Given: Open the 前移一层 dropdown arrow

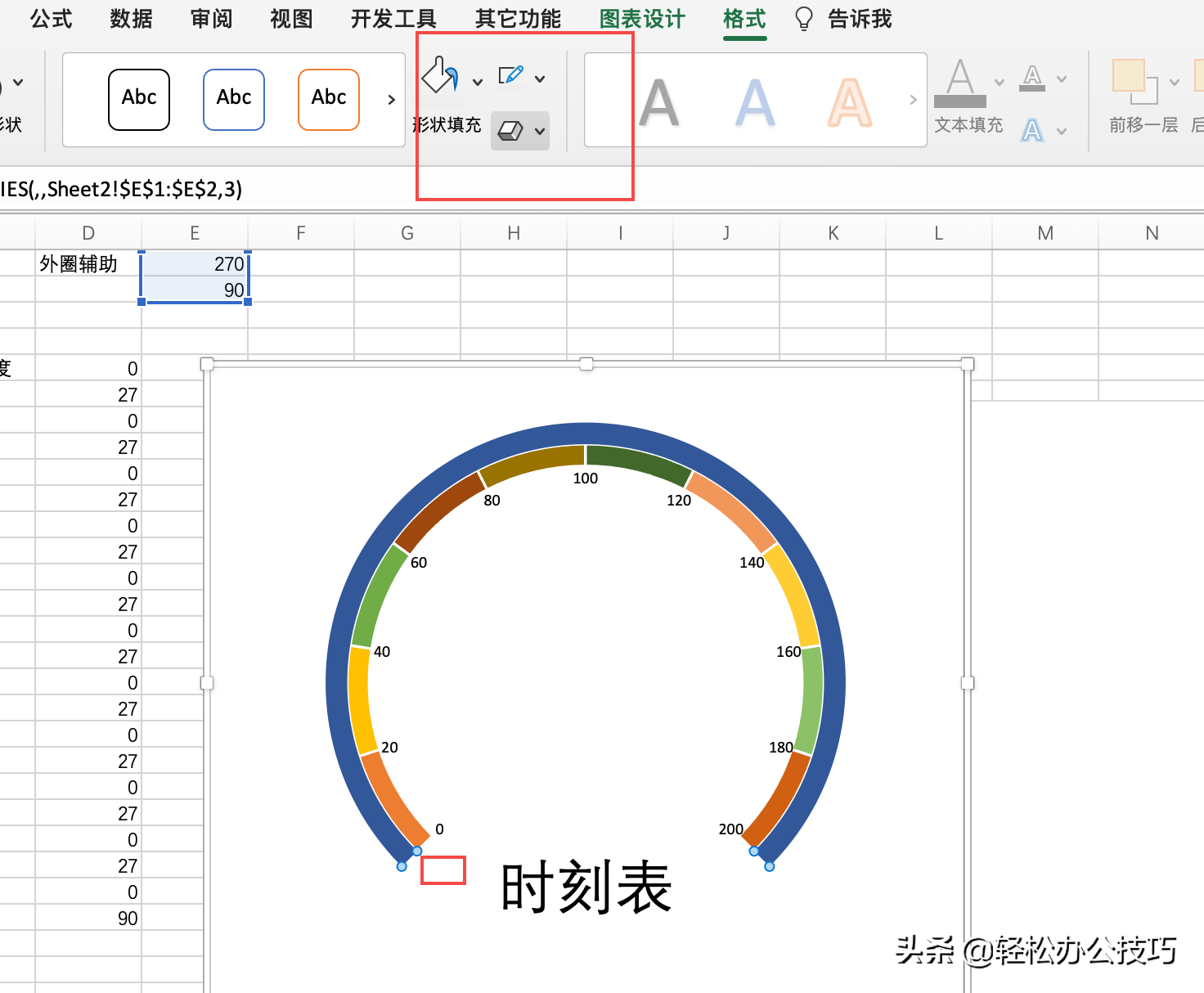Looking at the screenshot, I should pyautogui.click(x=1175, y=82).
